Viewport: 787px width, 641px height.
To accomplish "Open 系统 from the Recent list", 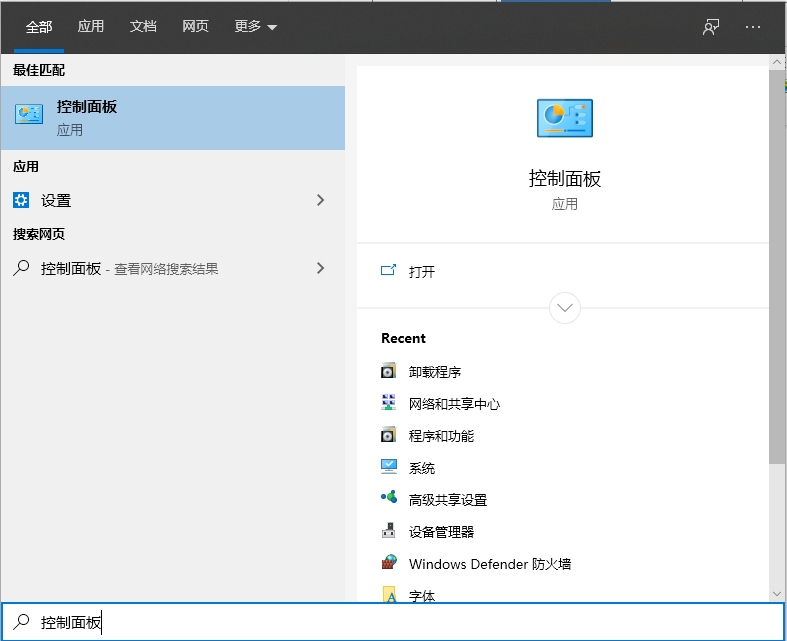I will coord(421,468).
